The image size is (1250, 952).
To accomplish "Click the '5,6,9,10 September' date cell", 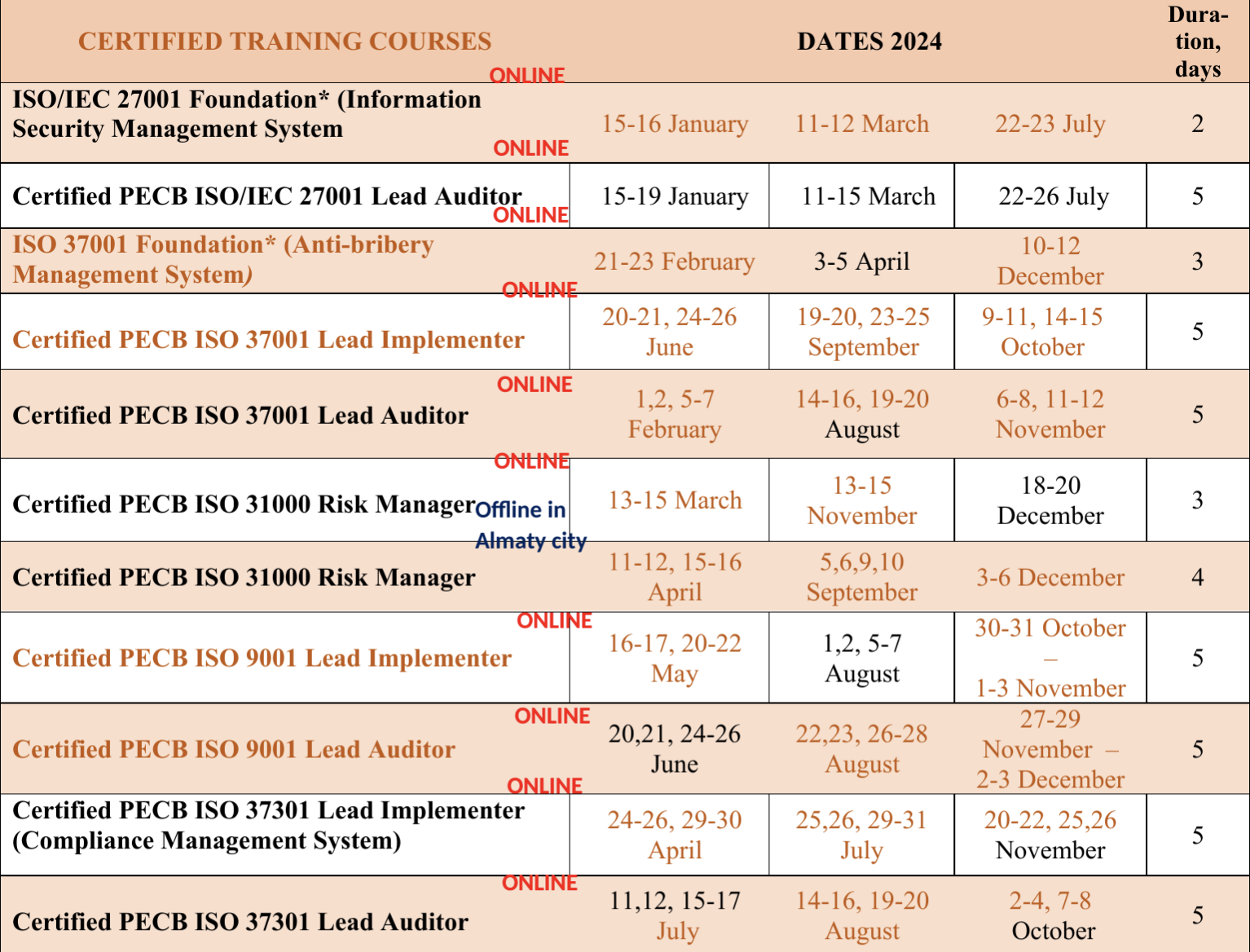I will click(x=862, y=577).
